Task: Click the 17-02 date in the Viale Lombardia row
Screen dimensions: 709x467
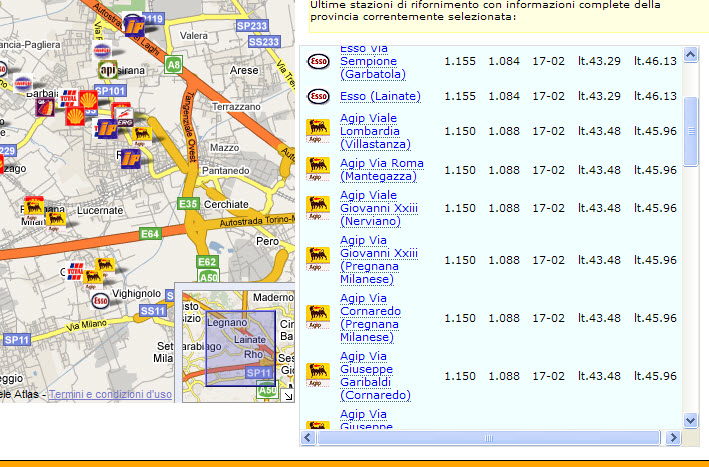Action: (548, 131)
